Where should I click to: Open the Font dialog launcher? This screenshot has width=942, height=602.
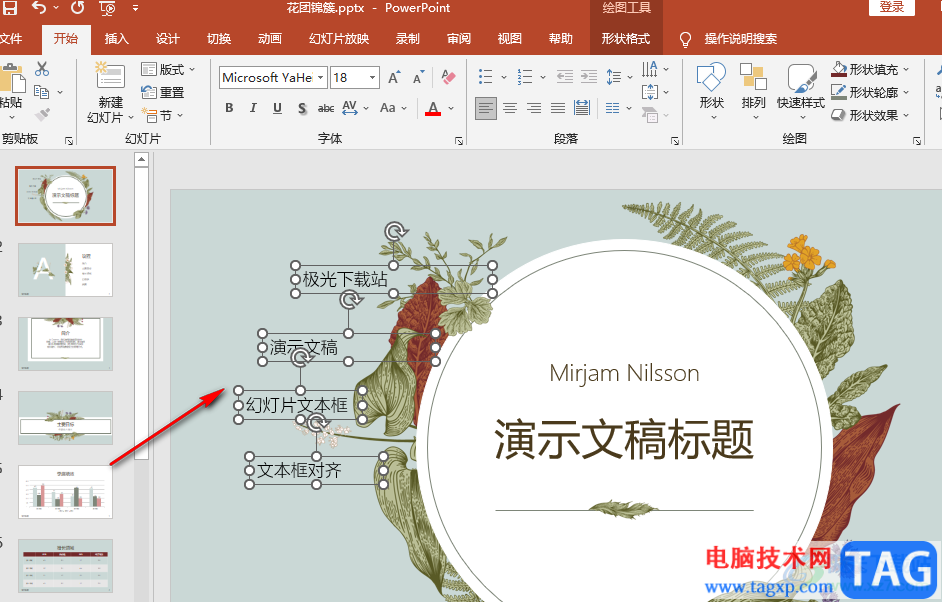click(x=459, y=141)
